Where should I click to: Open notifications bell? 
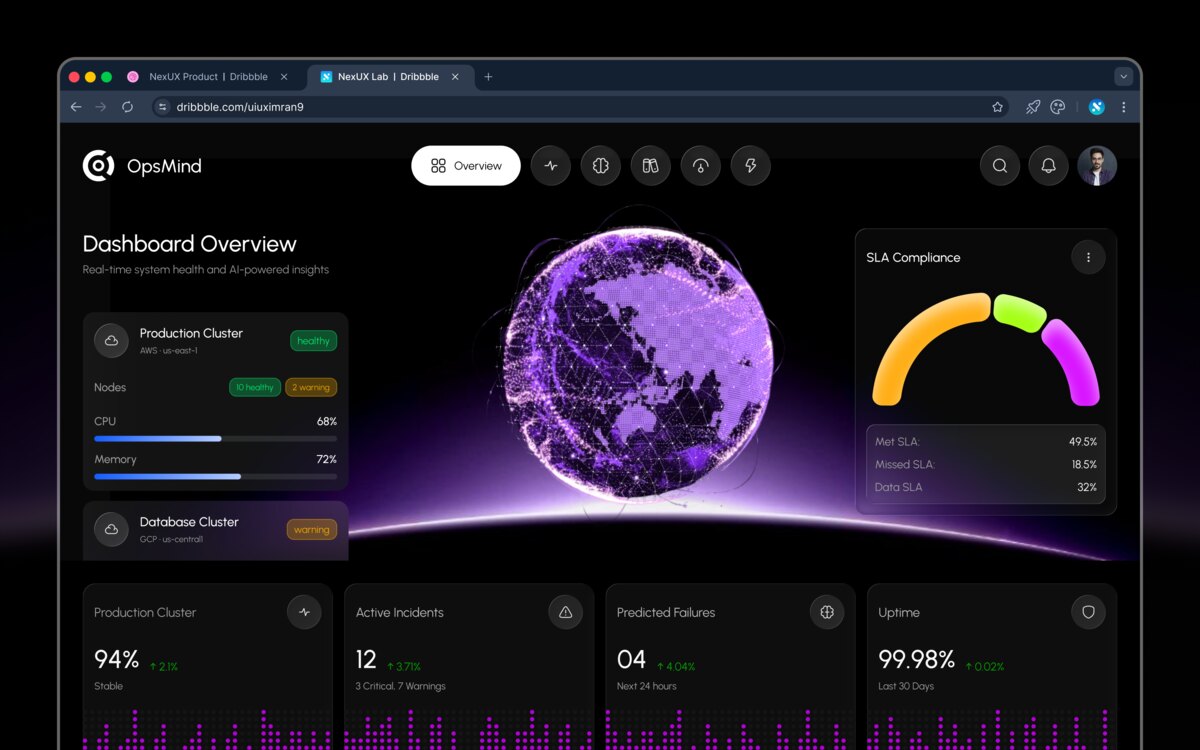tap(1048, 166)
